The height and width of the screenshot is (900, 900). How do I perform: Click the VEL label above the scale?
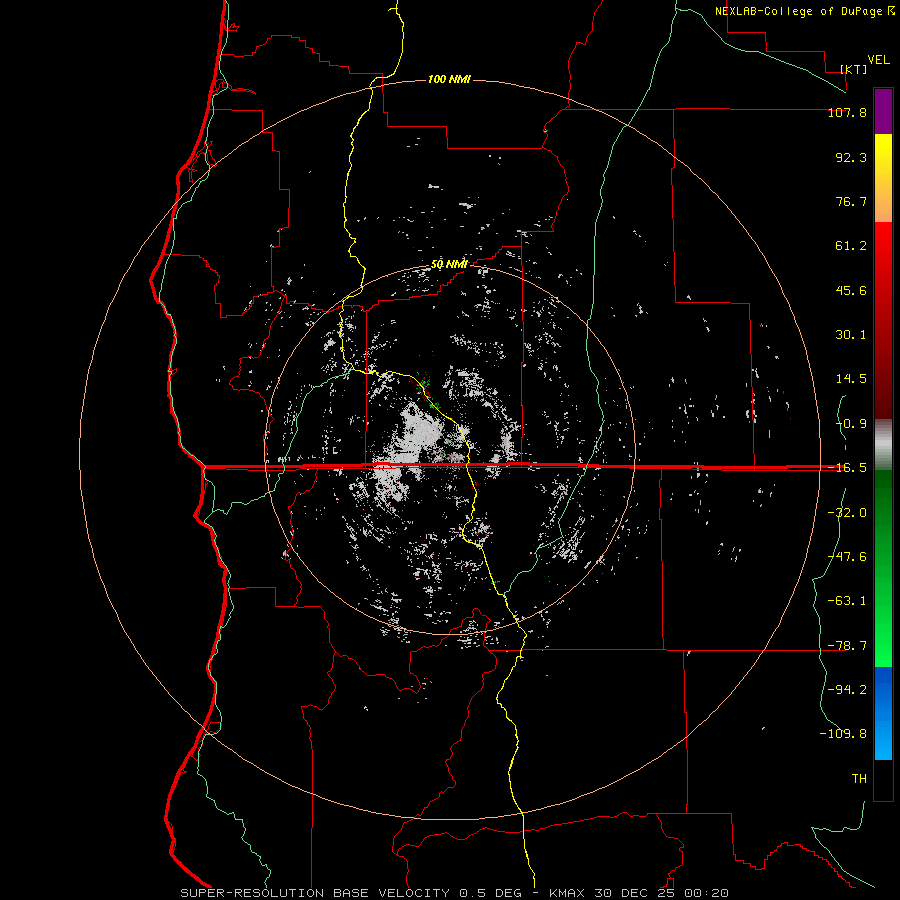[878, 60]
